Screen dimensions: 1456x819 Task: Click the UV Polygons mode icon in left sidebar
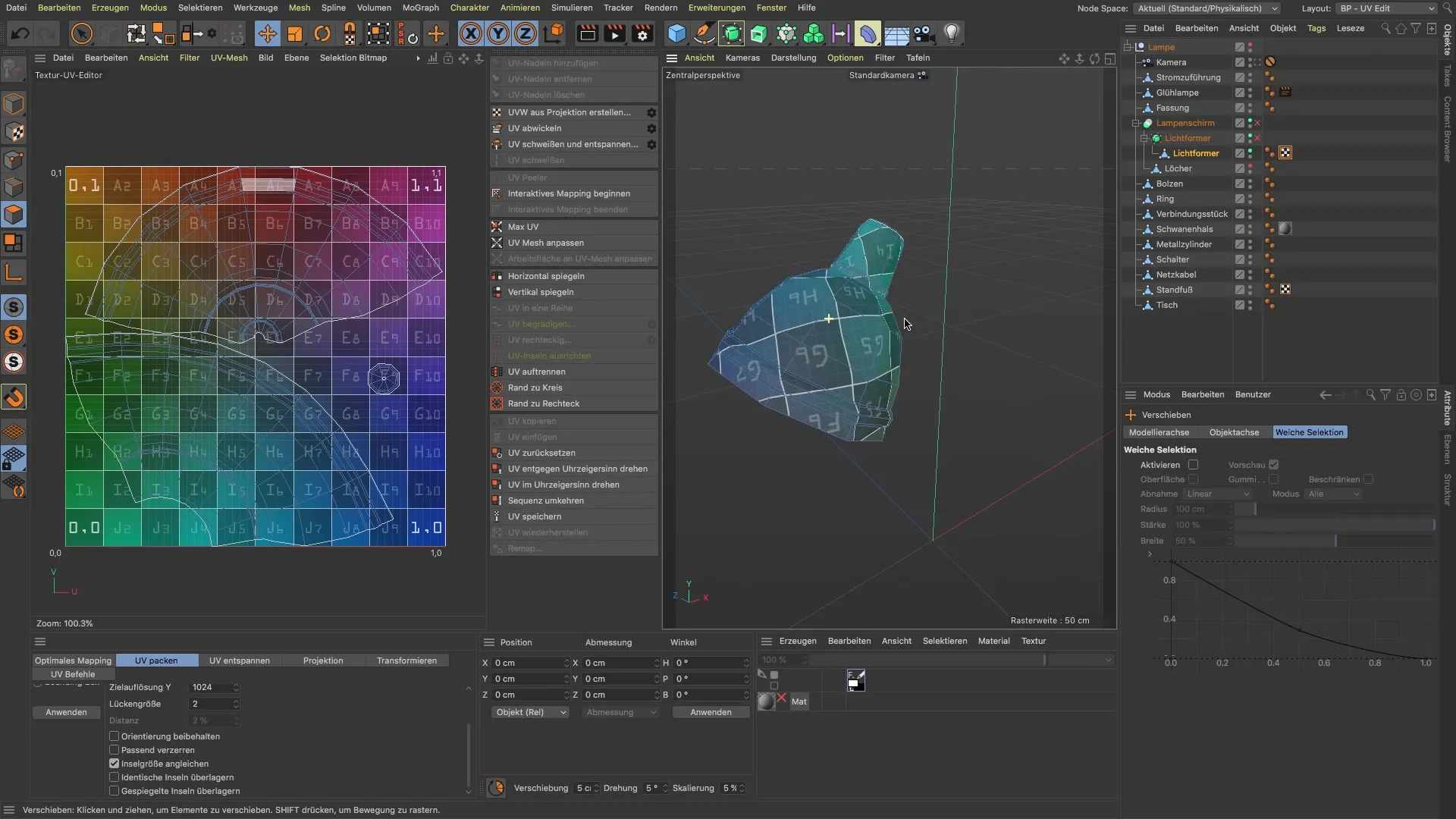pos(14,243)
